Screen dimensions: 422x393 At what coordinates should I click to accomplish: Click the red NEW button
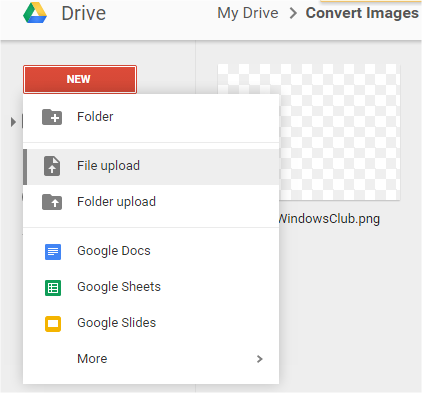pyautogui.click(x=80, y=79)
